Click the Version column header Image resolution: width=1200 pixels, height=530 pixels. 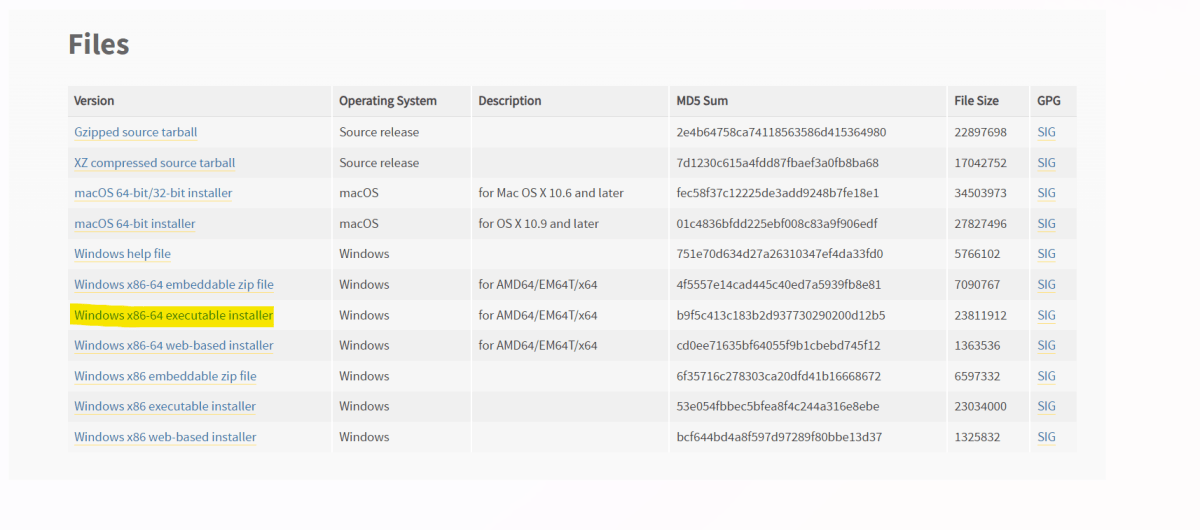94,101
